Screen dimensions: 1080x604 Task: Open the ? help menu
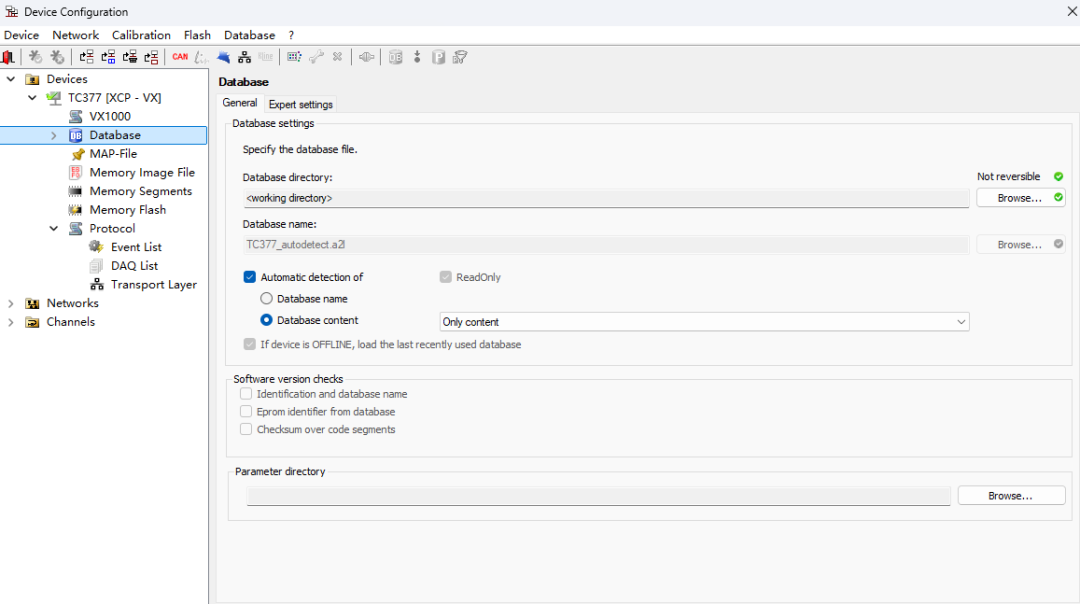click(x=291, y=35)
